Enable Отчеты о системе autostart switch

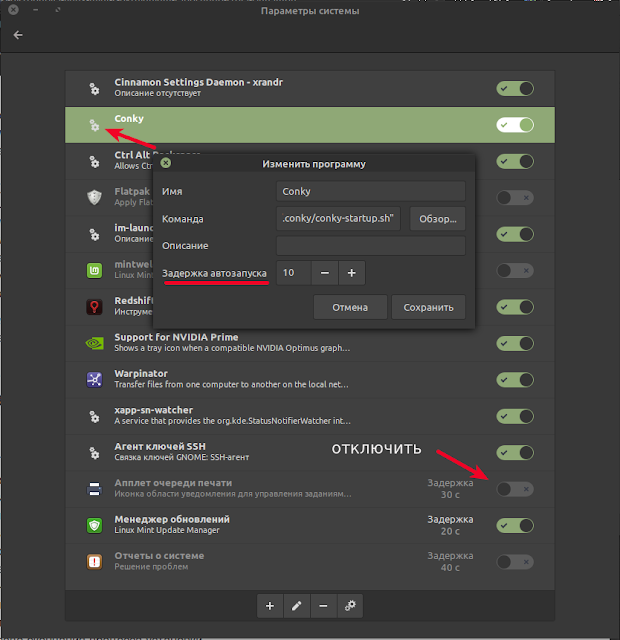(x=515, y=562)
